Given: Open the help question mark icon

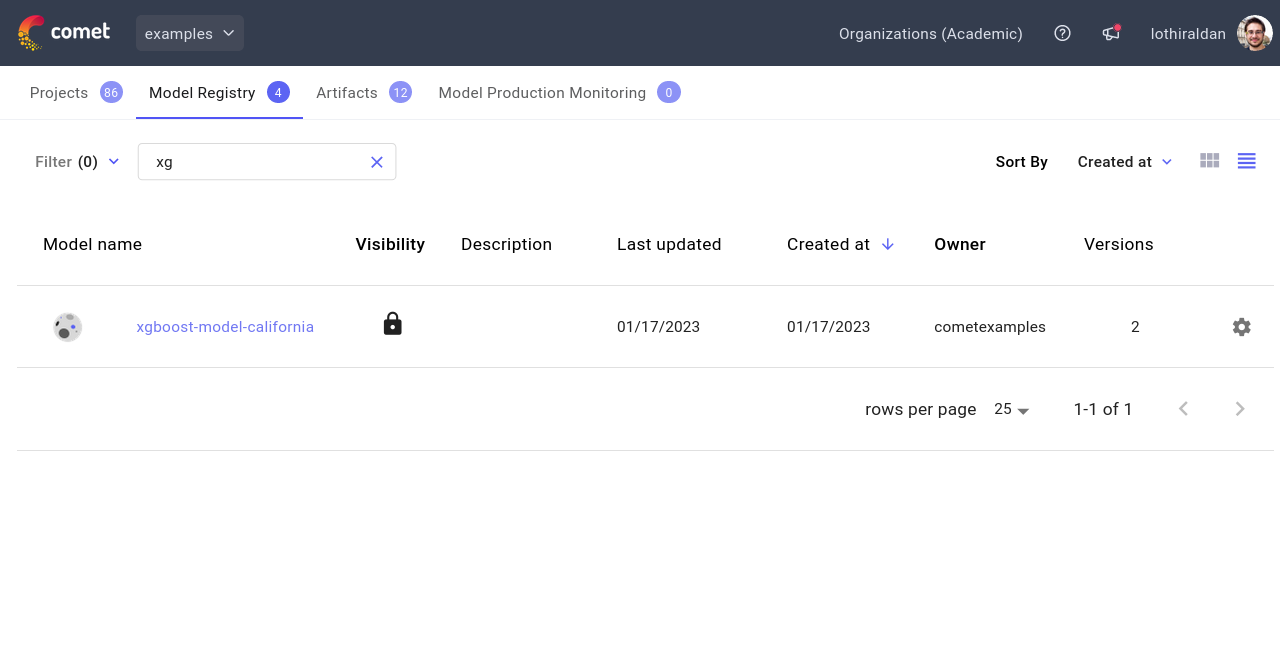Looking at the screenshot, I should (x=1062, y=33).
